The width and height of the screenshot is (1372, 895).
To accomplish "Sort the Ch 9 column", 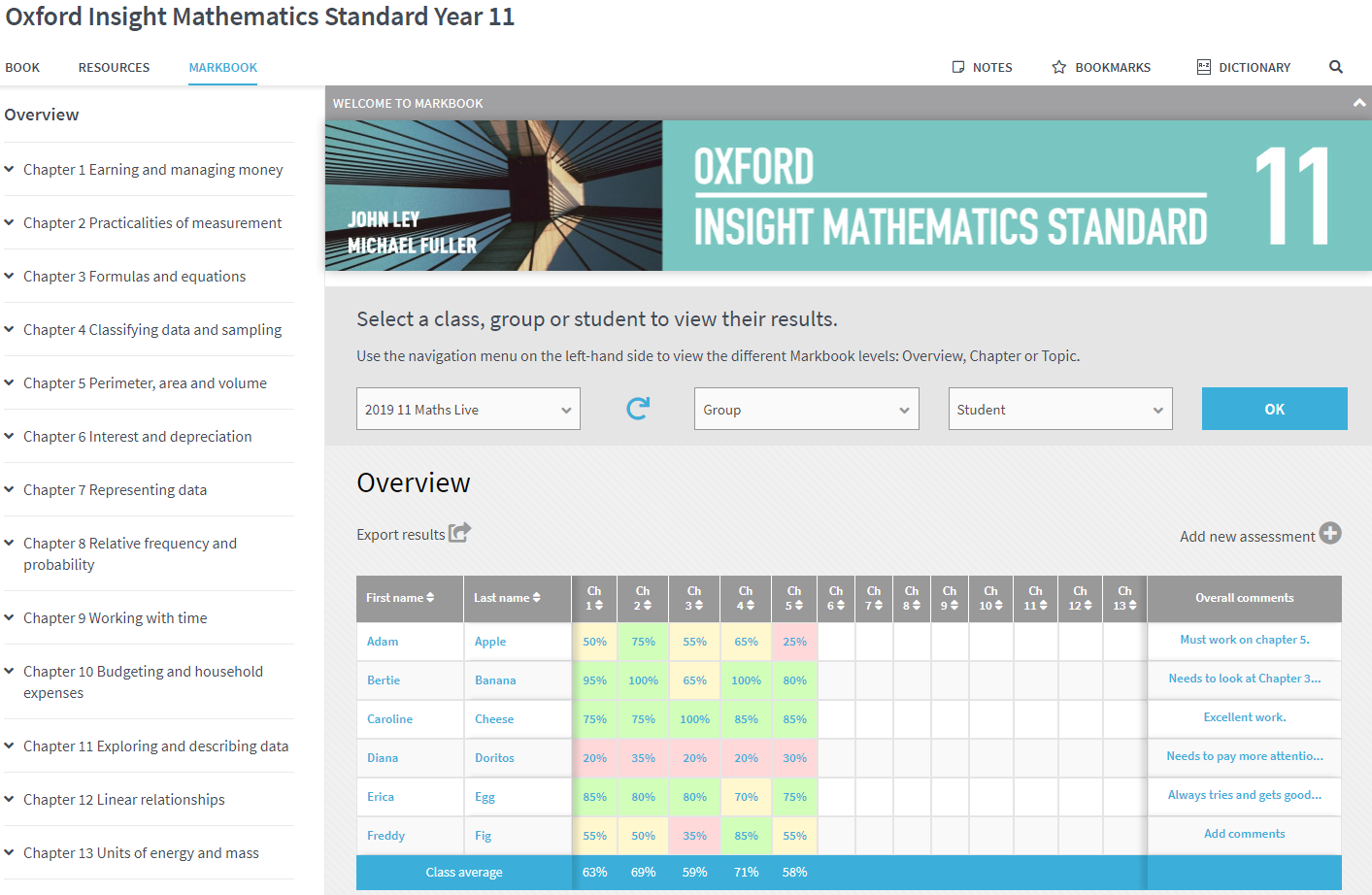I will tap(954, 605).
